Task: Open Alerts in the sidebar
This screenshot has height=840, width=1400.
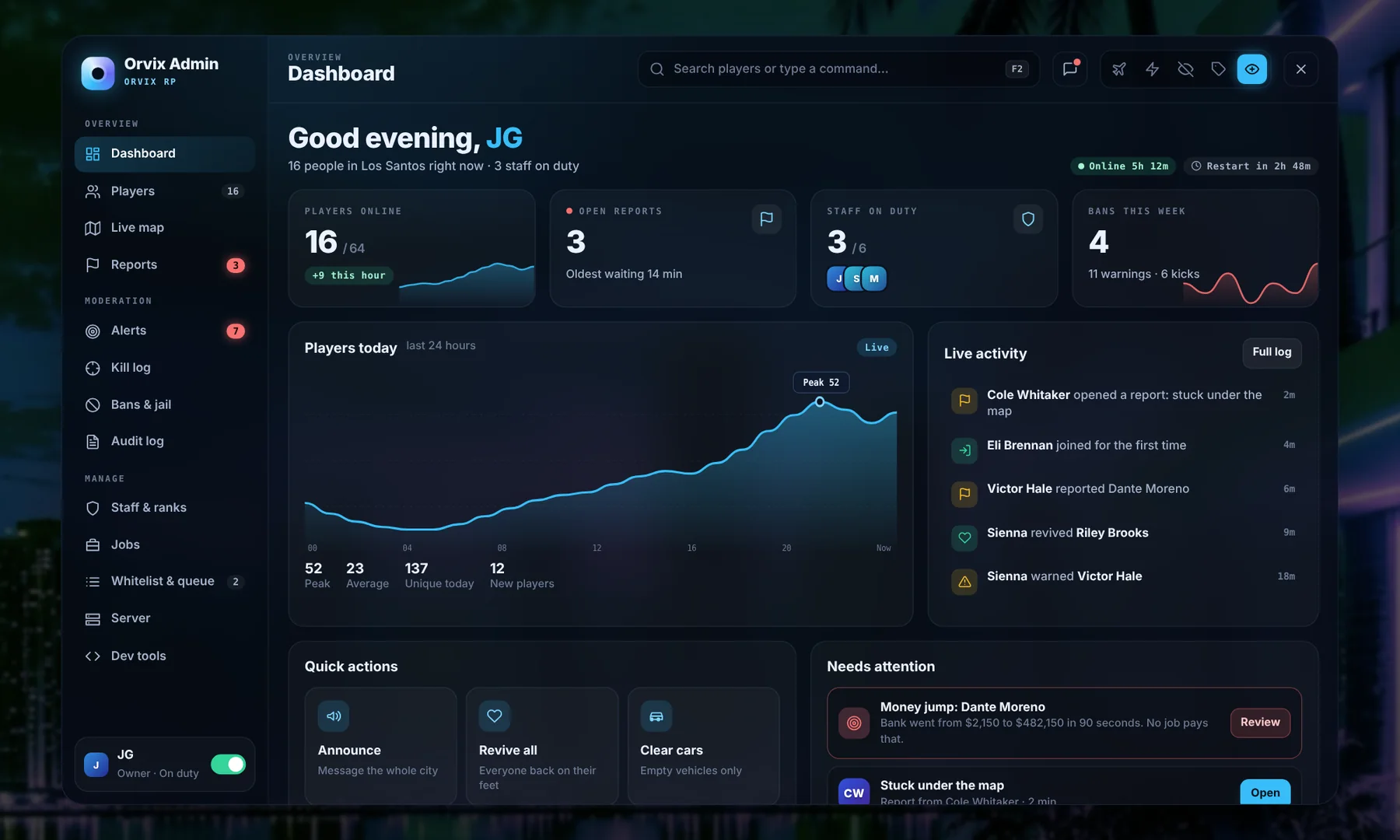Action: click(x=165, y=331)
